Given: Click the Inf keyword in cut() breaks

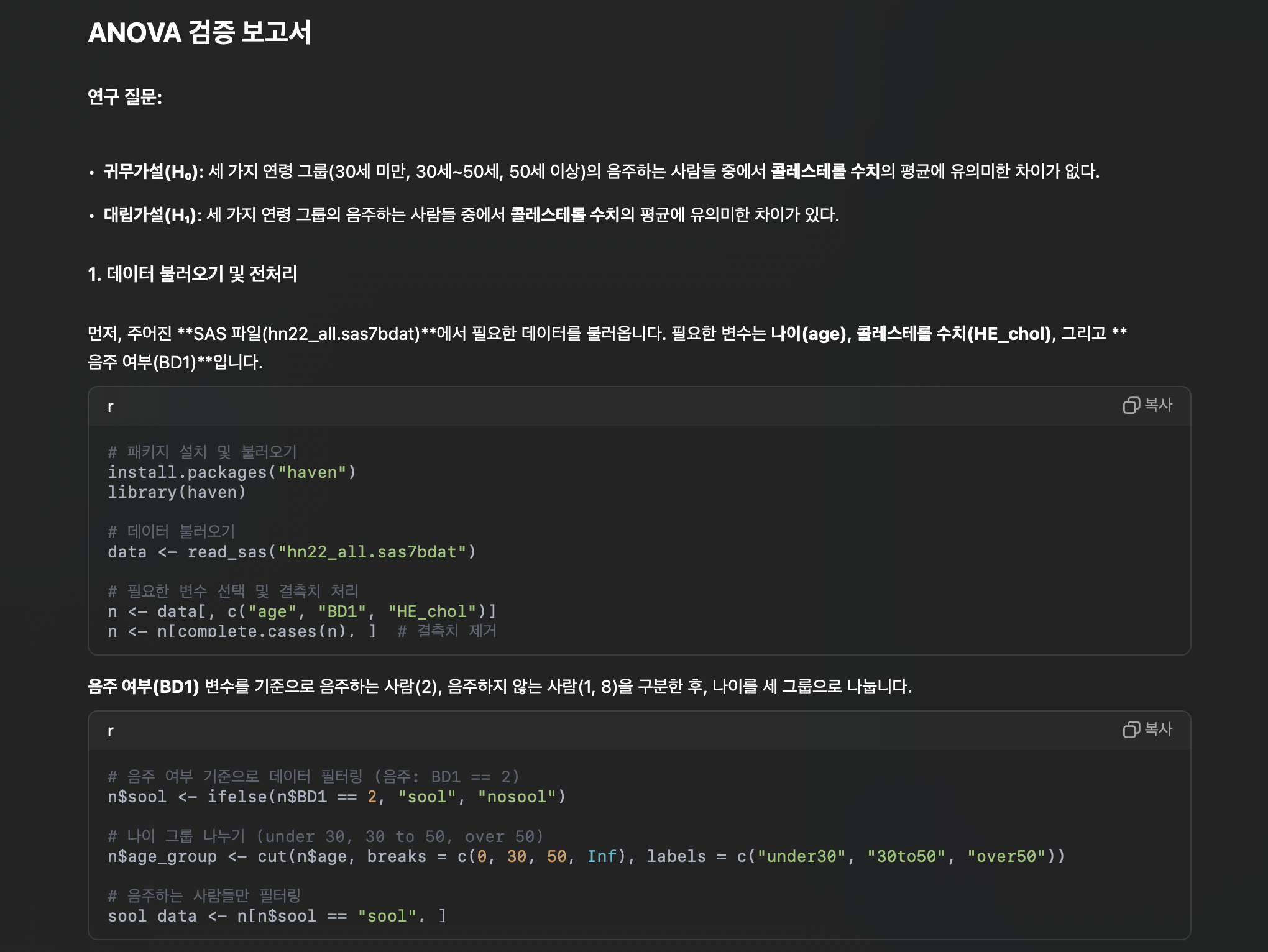Looking at the screenshot, I should 601,856.
